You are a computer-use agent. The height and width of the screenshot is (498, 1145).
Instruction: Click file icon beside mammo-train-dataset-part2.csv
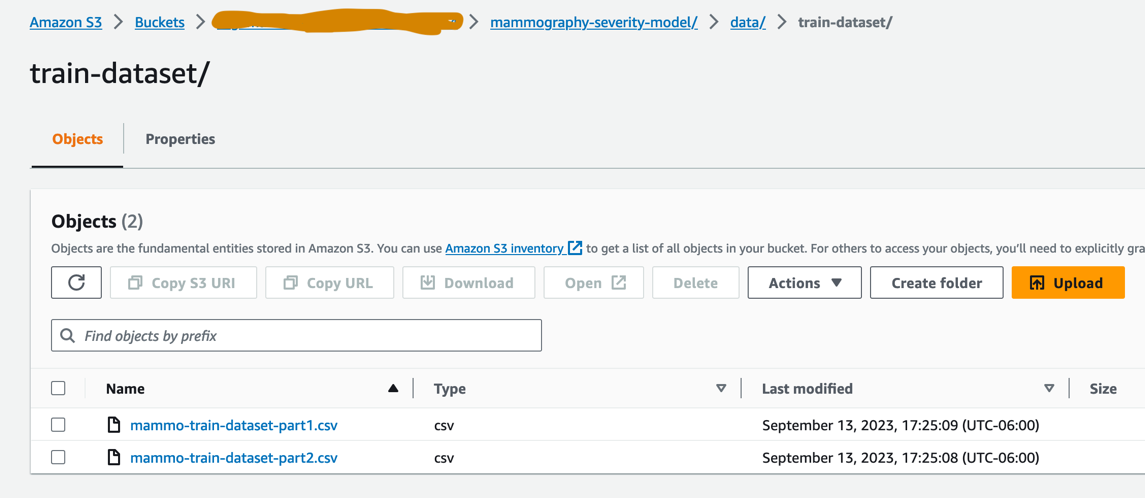click(x=114, y=458)
